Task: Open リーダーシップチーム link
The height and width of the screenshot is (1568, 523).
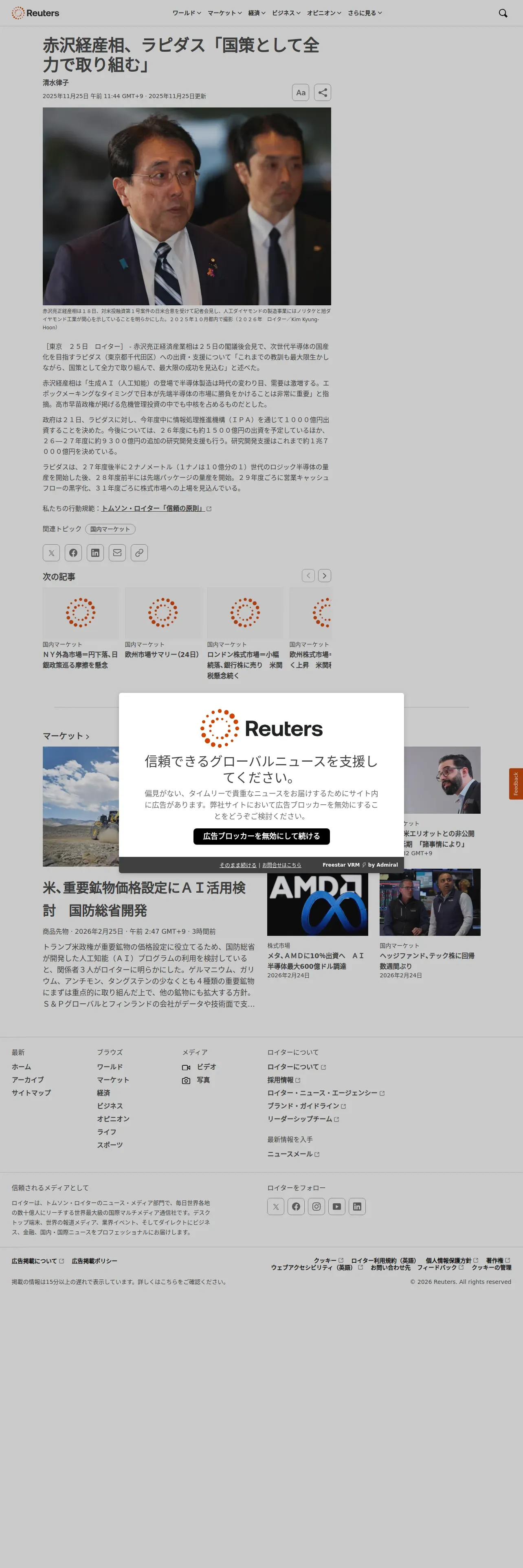Action: pyautogui.click(x=303, y=1119)
